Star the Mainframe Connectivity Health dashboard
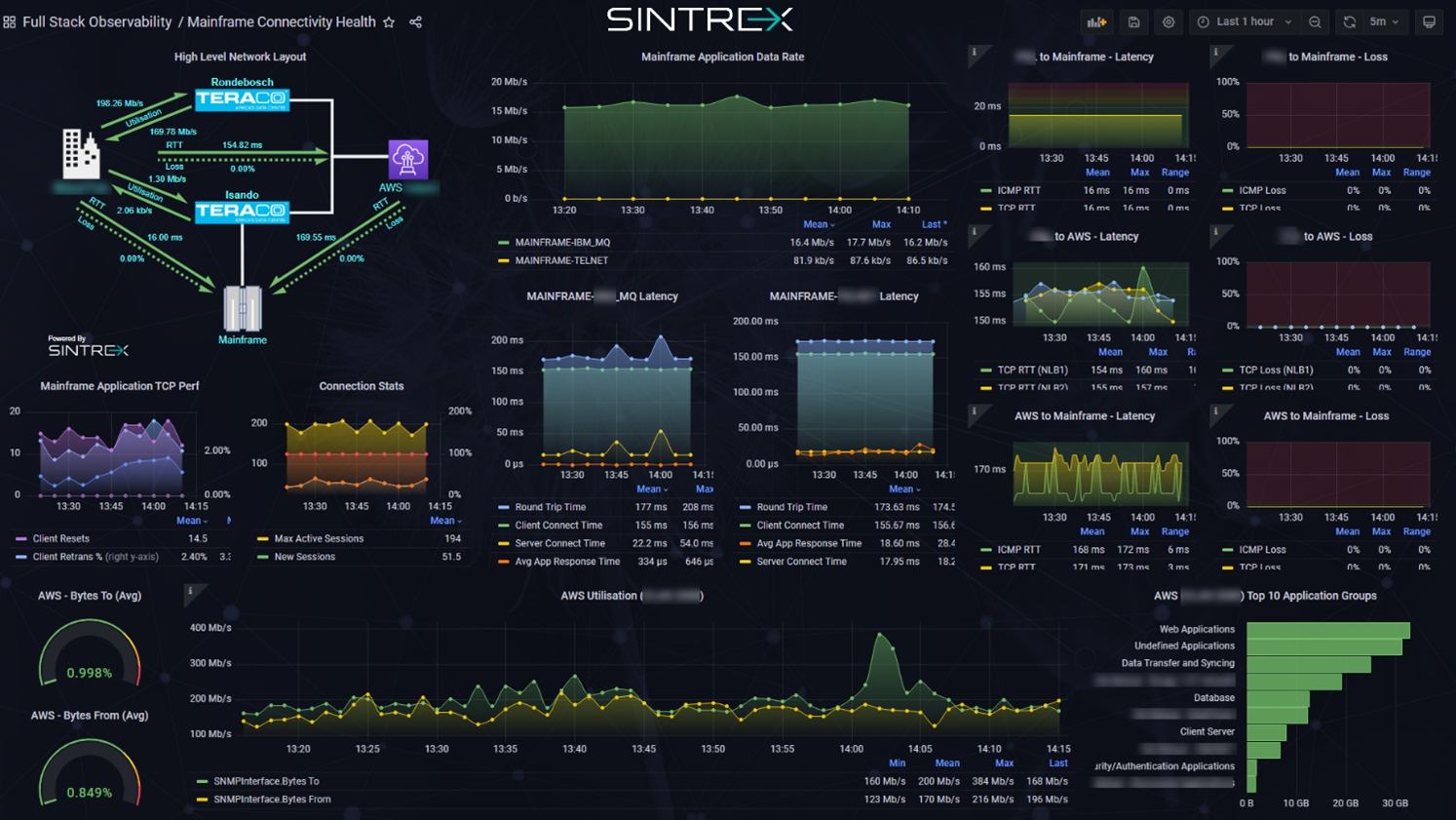 389,21
